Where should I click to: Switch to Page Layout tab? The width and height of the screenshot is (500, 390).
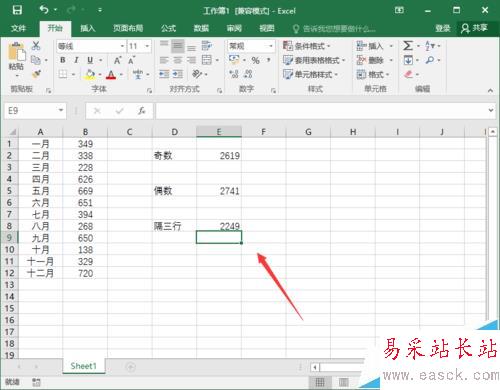pos(128,28)
